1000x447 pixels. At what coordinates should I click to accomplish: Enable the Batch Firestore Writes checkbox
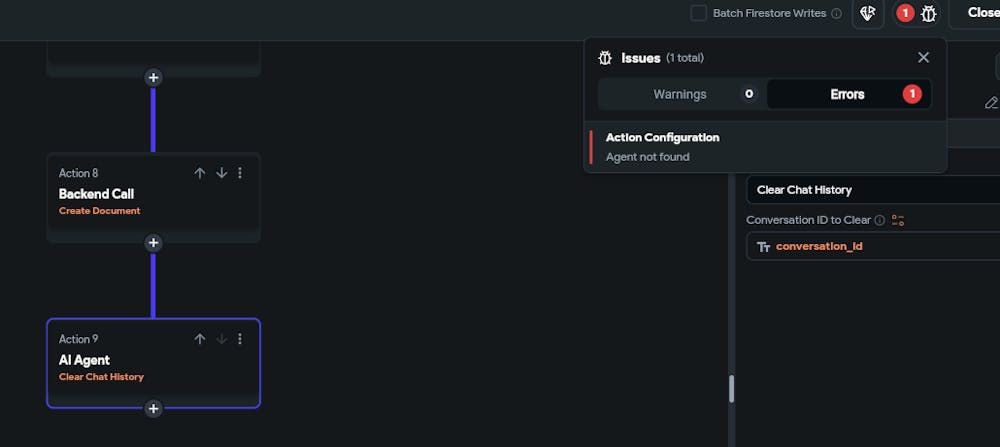tap(699, 13)
